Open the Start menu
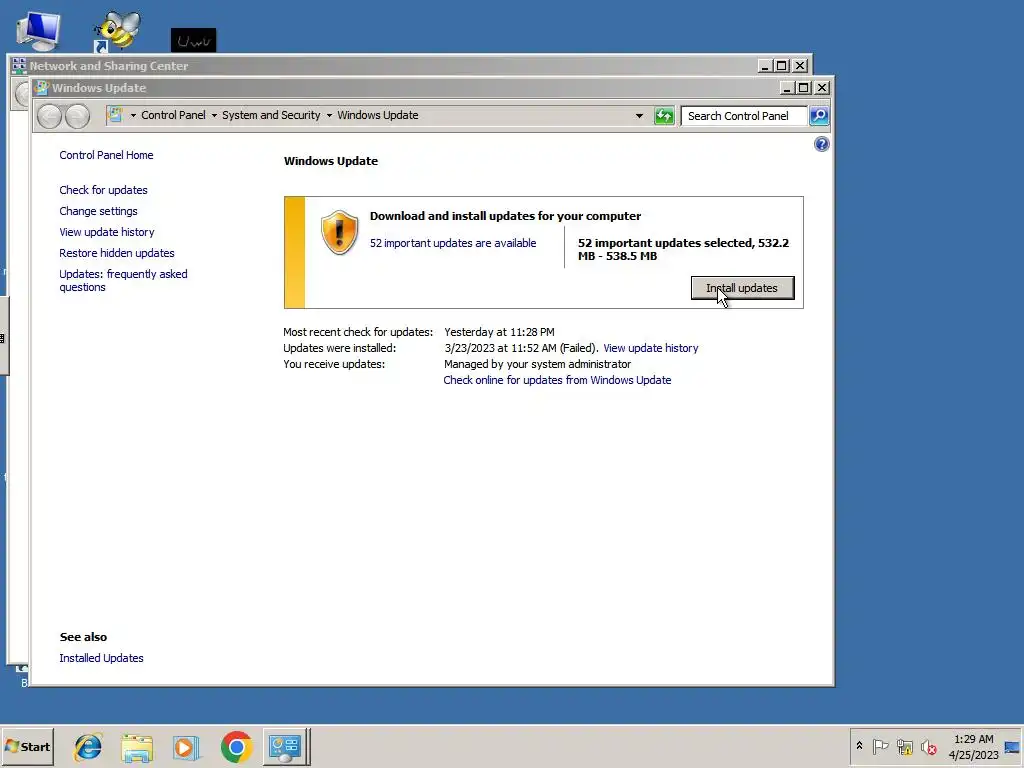 coord(27,746)
